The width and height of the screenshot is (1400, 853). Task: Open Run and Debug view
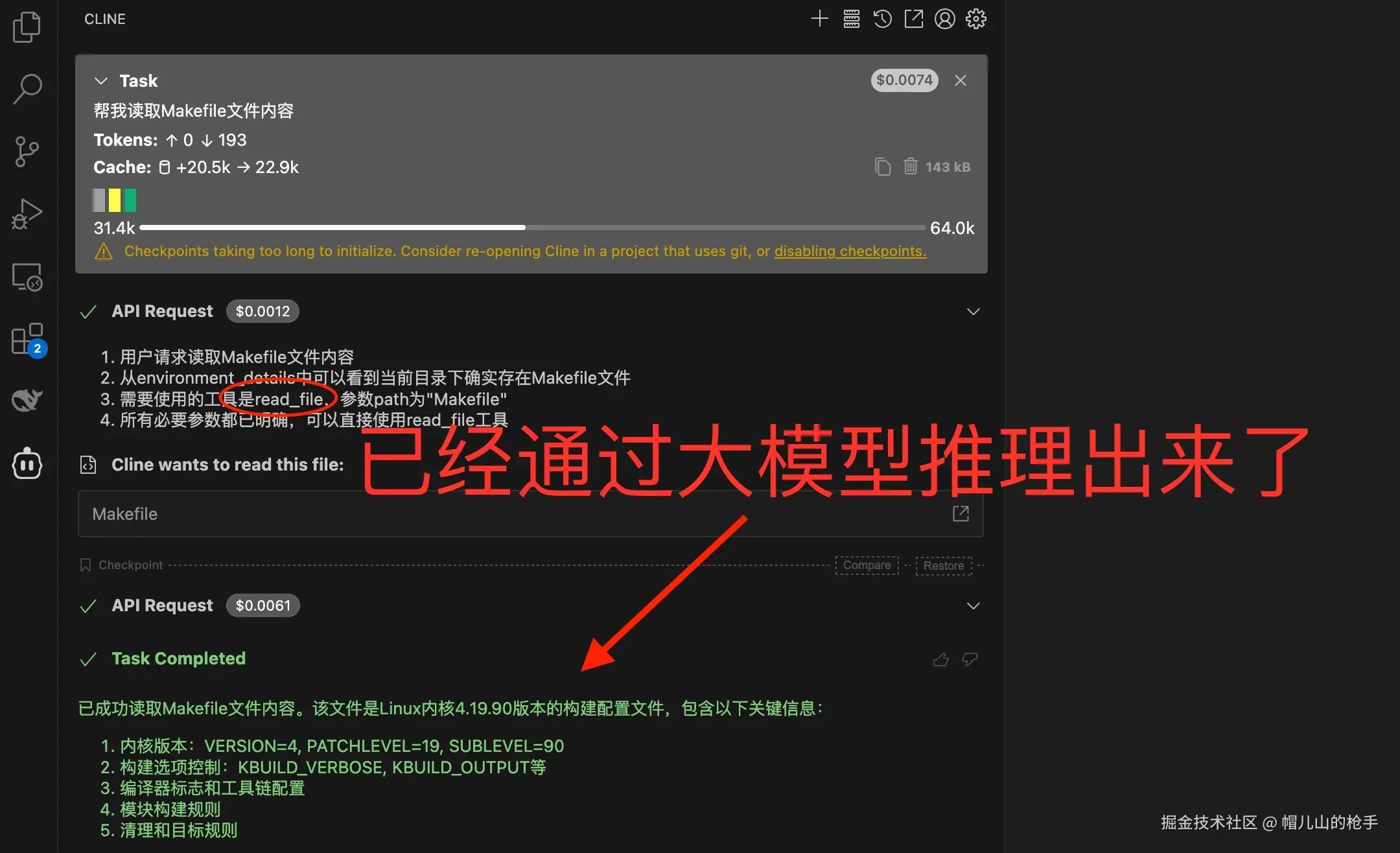click(x=27, y=215)
